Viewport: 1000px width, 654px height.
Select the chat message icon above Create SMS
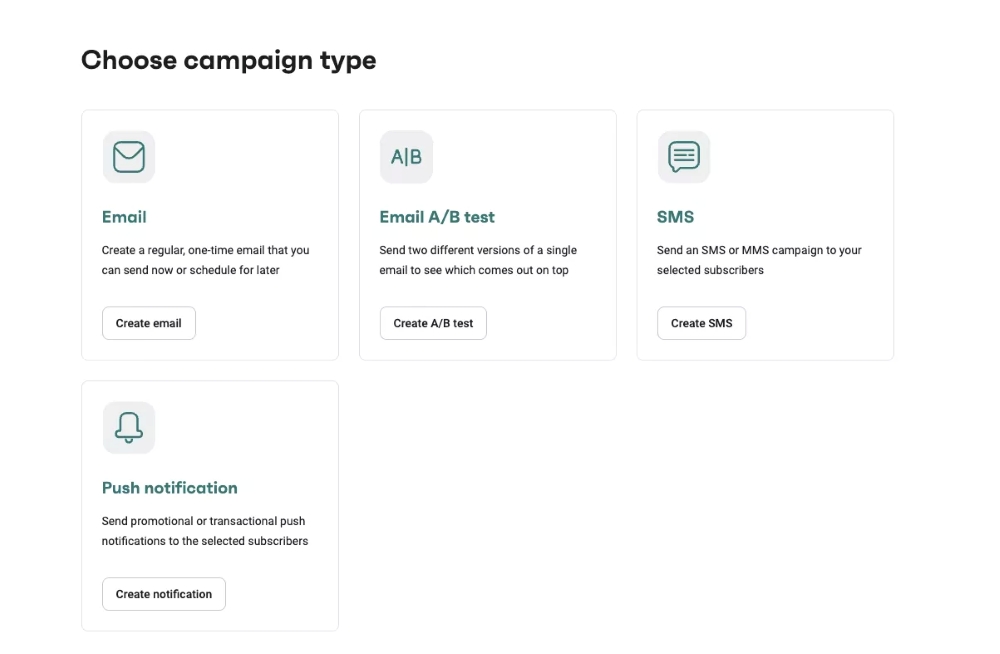[683, 156]
